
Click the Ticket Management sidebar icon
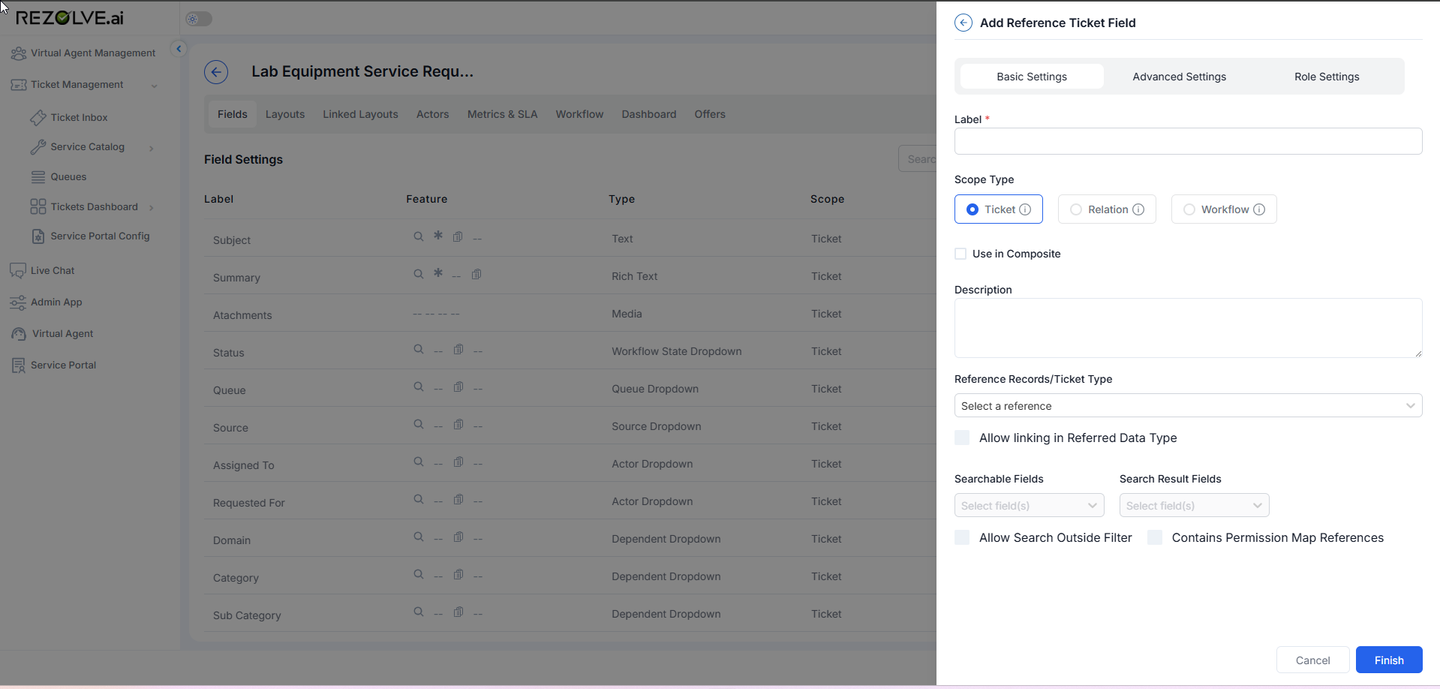click(x=18, y=85)
